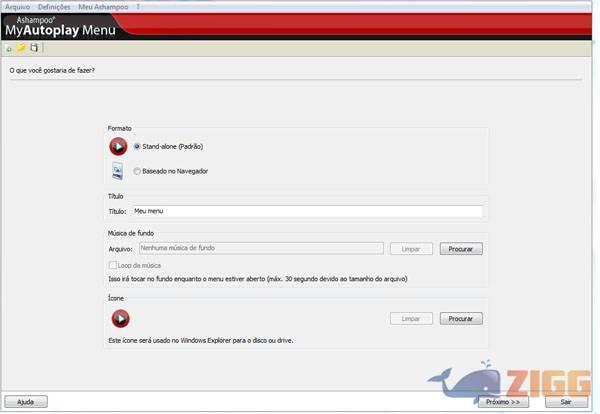This screenshot has height=414, width=600.
Task: Click Limpar in Música de fundo
Action: 411,249
